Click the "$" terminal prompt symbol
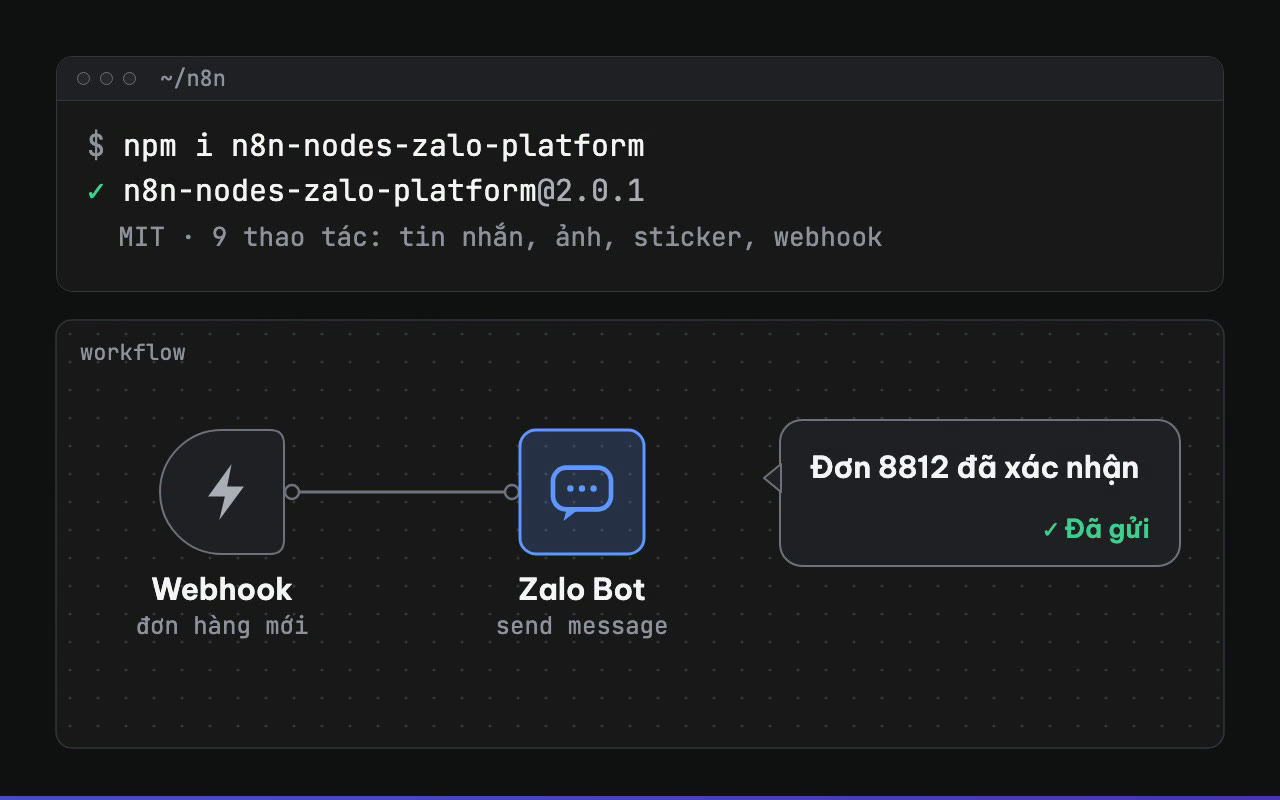Screen dimensions: 1280x800 (96, 146)
